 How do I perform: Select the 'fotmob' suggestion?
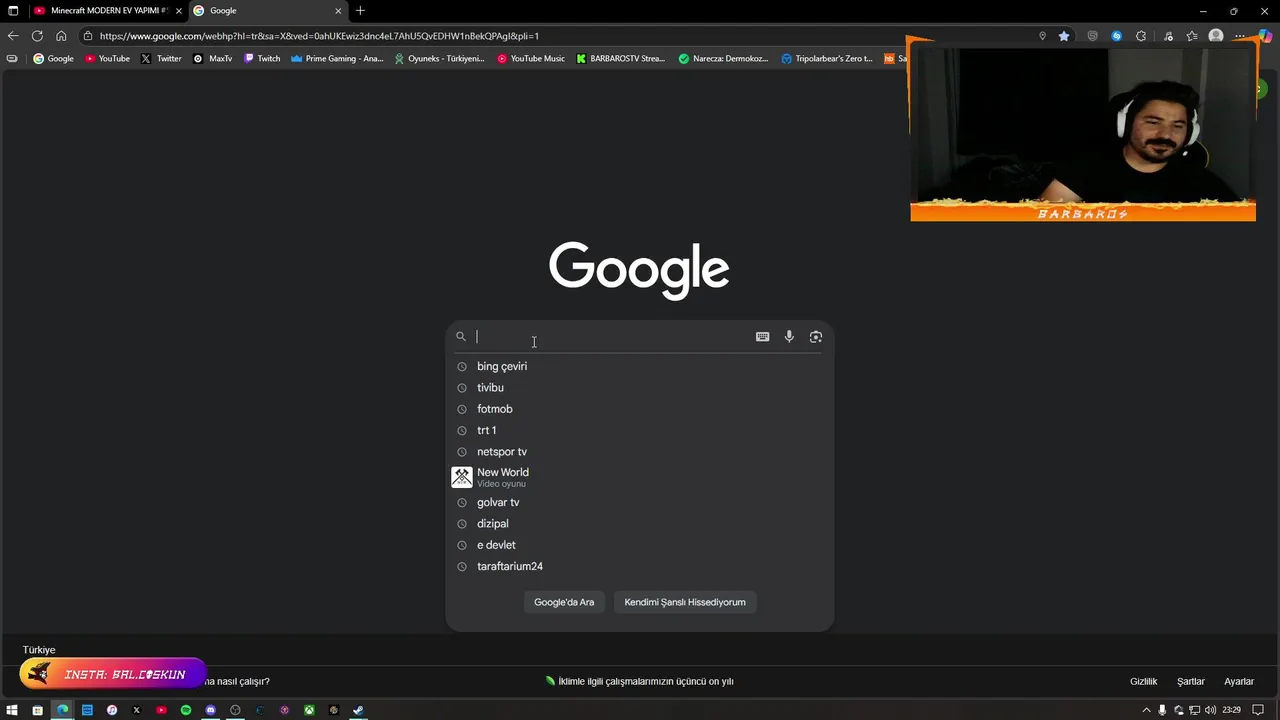(639, 409)
